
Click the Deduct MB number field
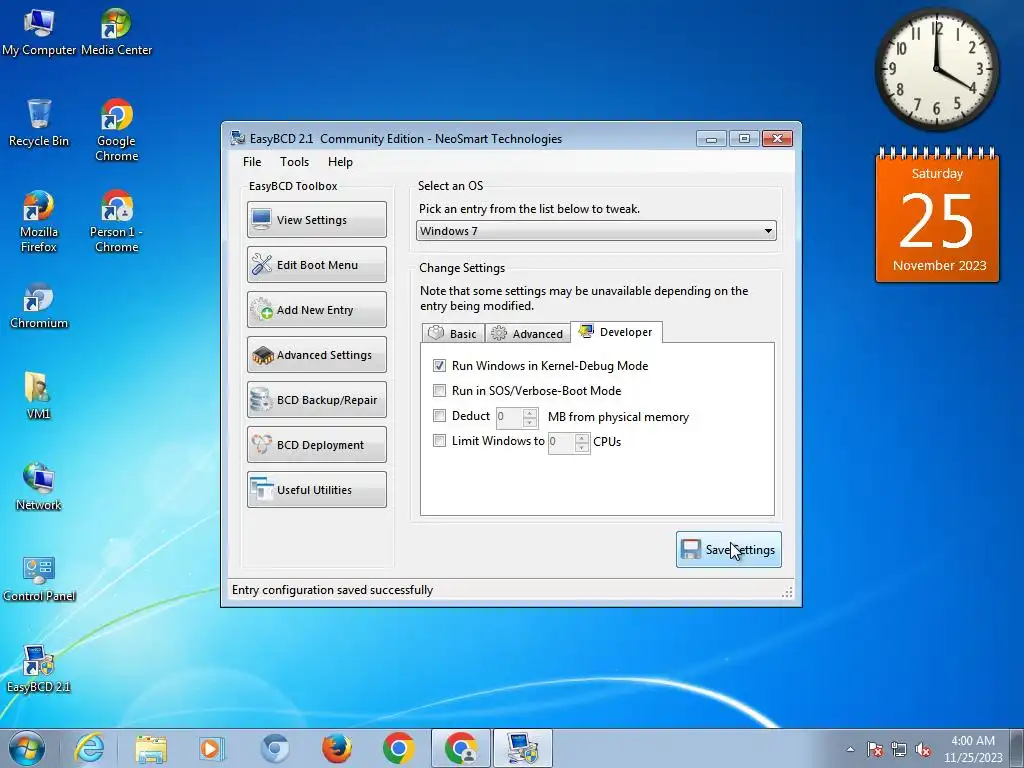509,417
